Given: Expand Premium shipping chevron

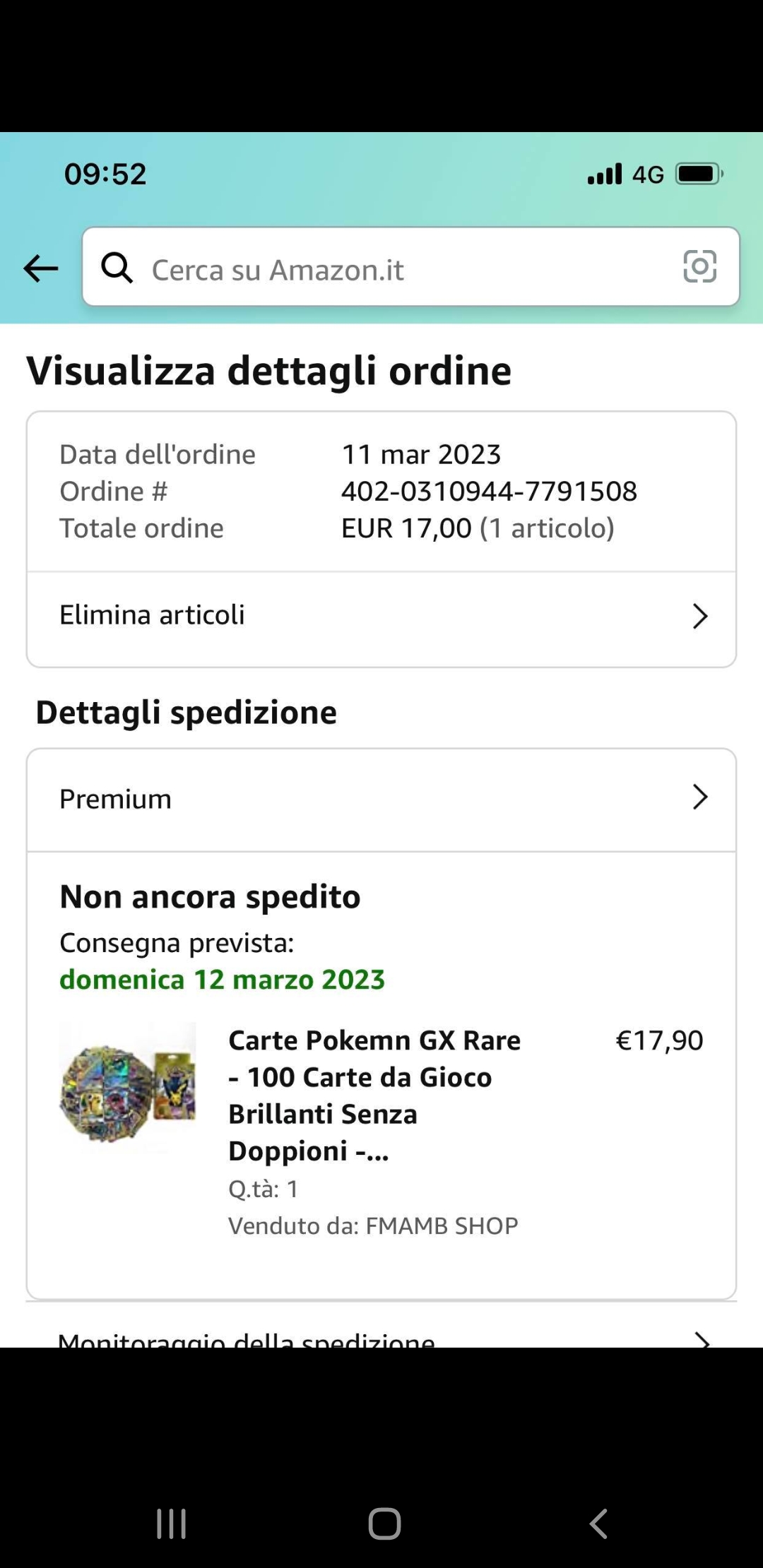Looking at the screenshot, I should pos(699,797).
